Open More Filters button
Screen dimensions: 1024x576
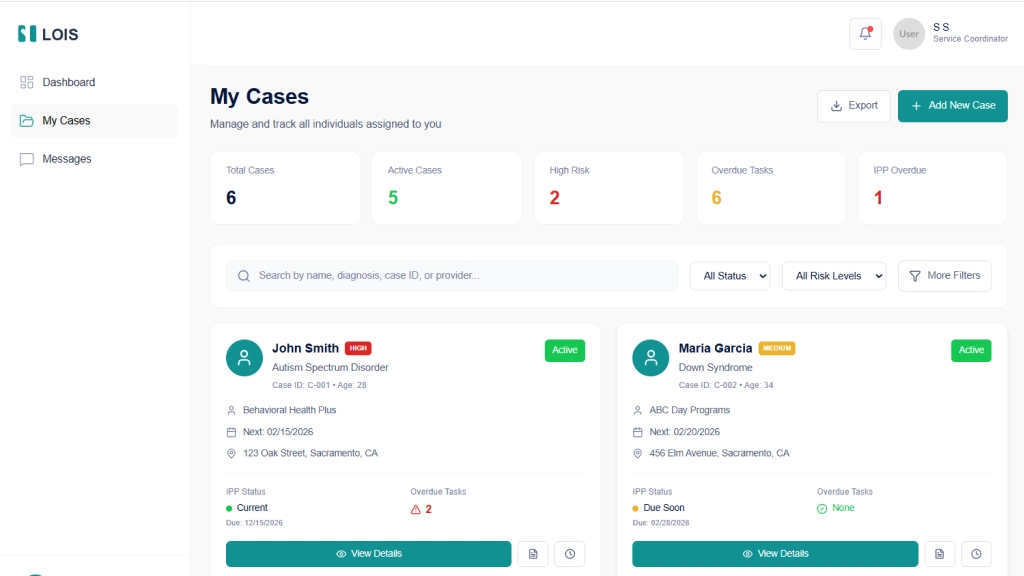[944, 276]
